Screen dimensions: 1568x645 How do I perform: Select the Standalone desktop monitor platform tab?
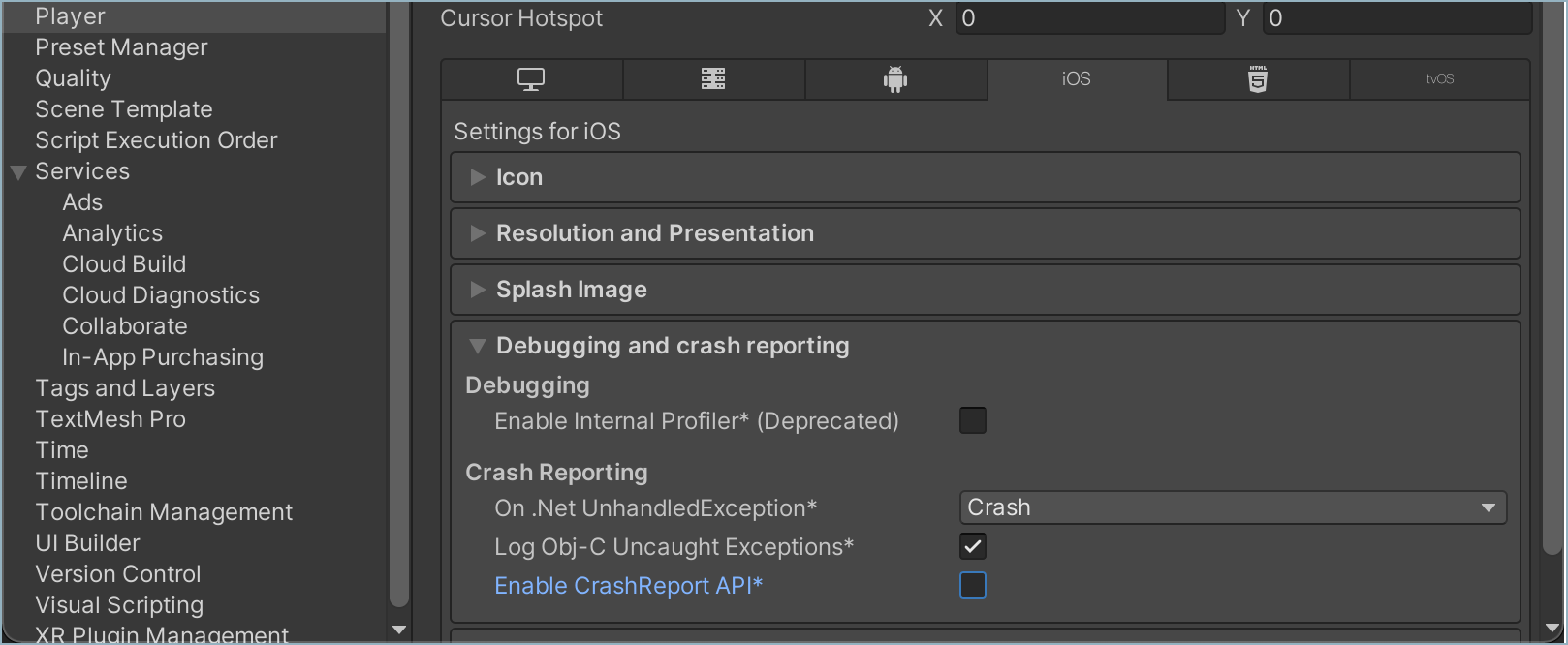click(531, 79)
